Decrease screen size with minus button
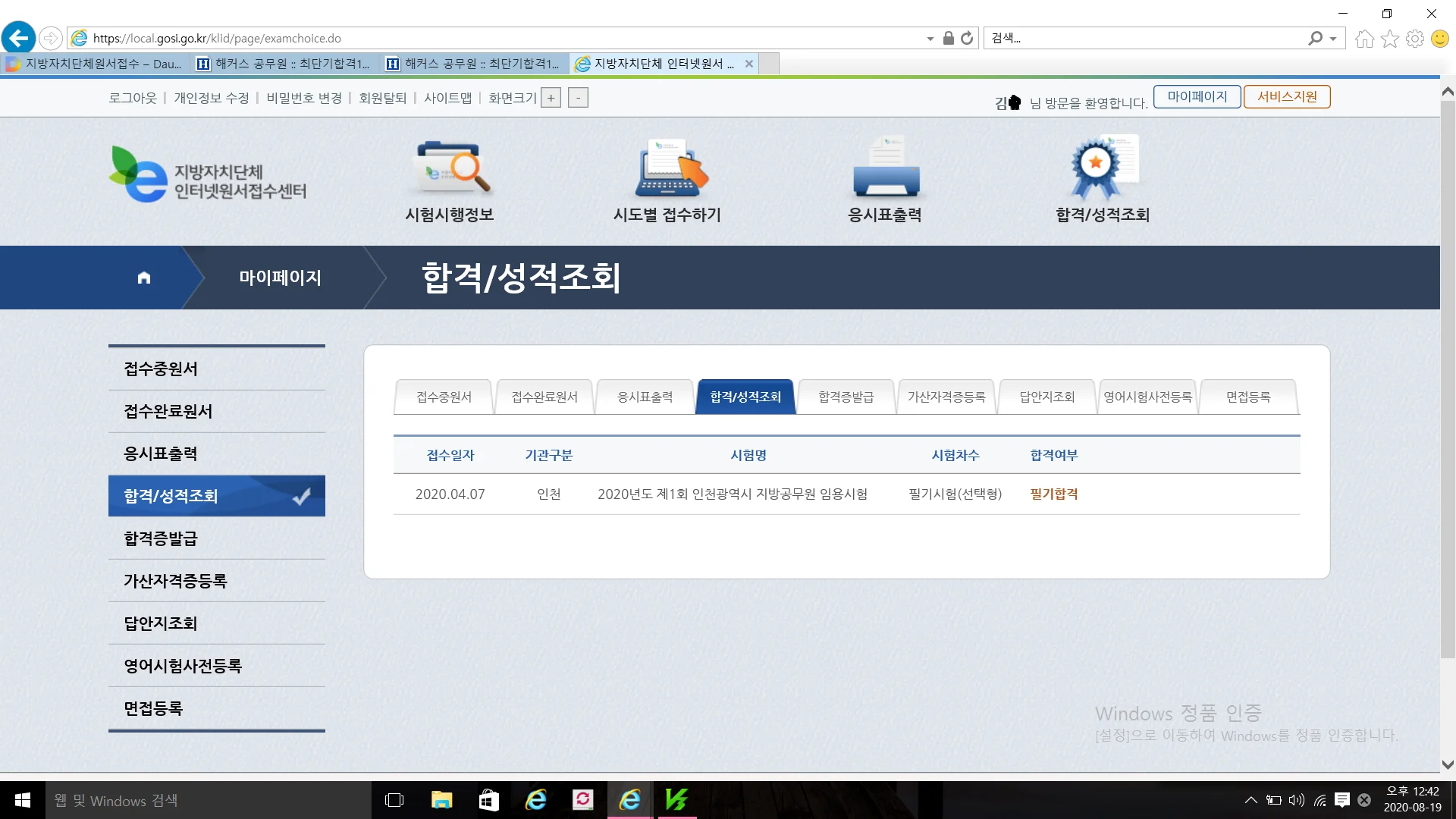The image size is (1456, 819). point(578,98)
